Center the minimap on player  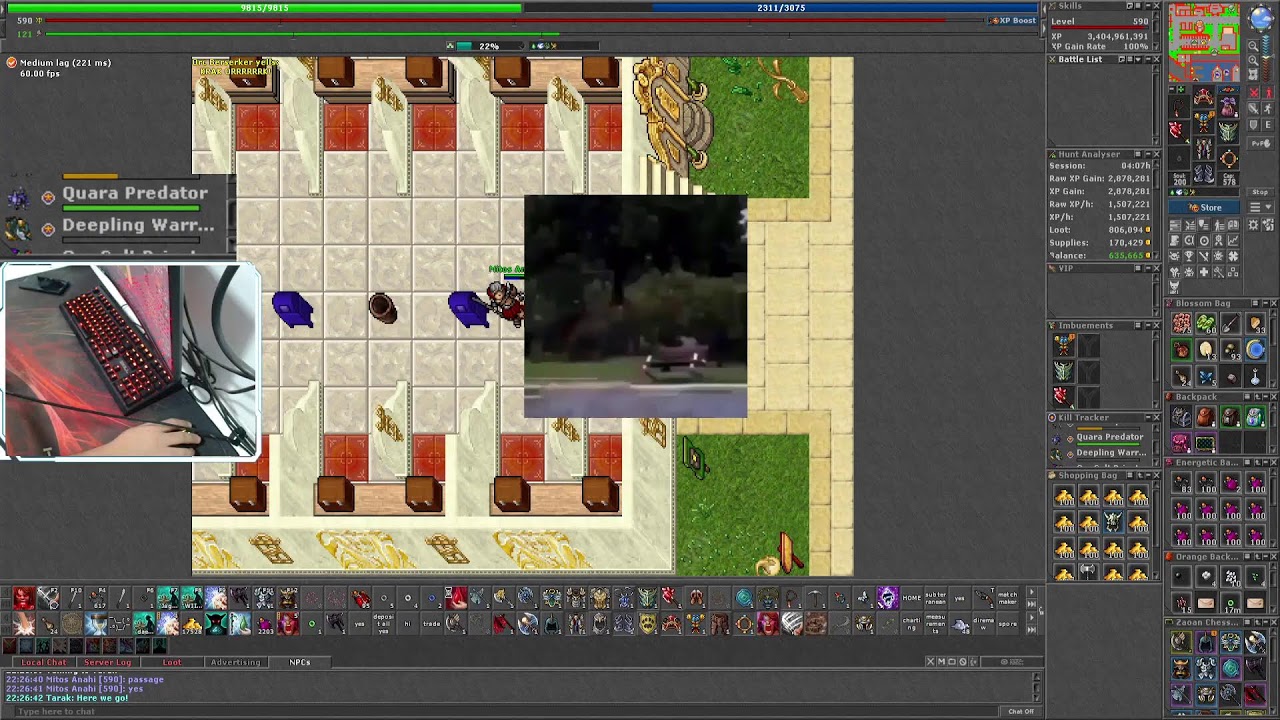[x=1254, y=74]
